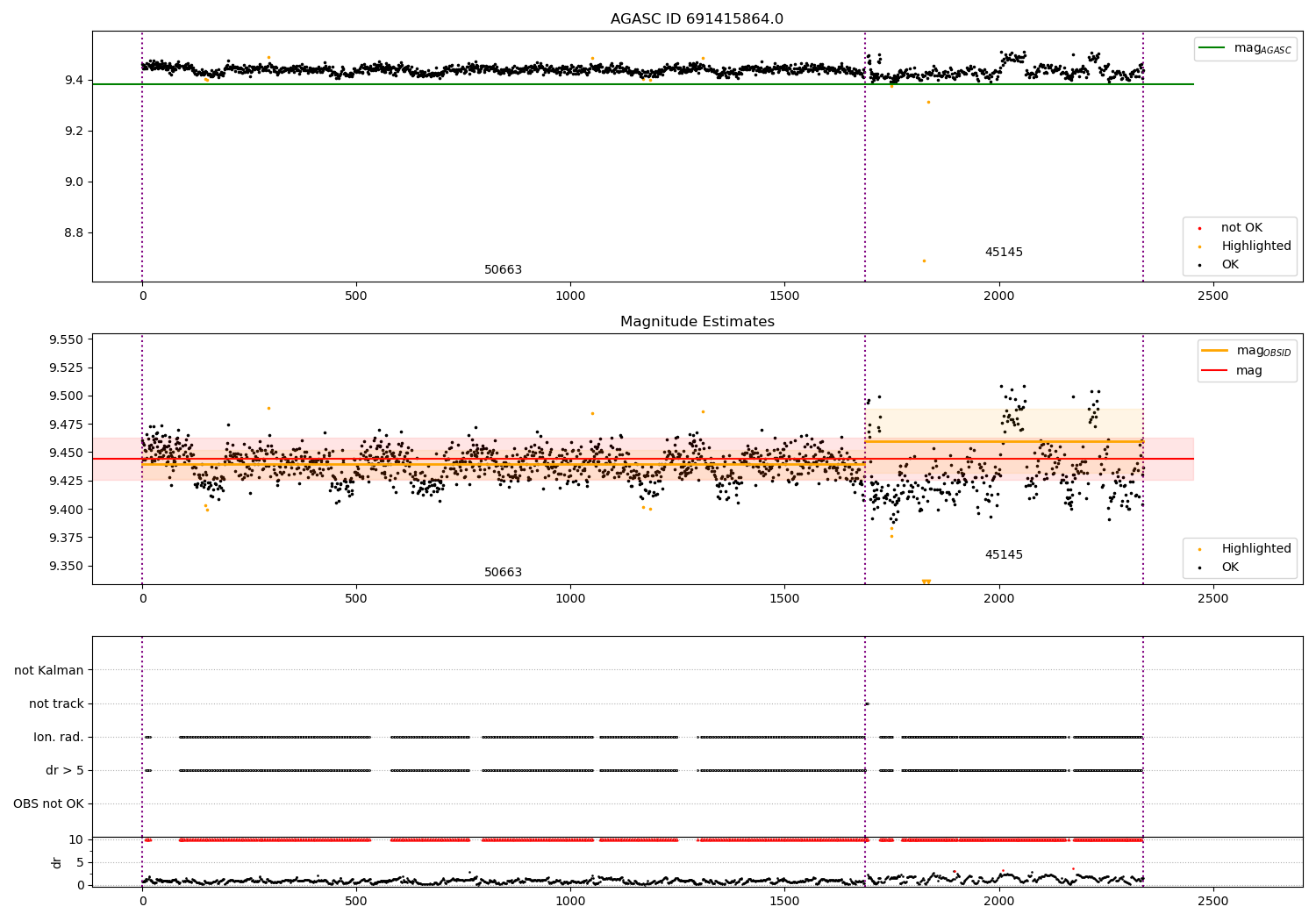Click the orange outlier point near 8.7 in the top plot

click(924, 261)
